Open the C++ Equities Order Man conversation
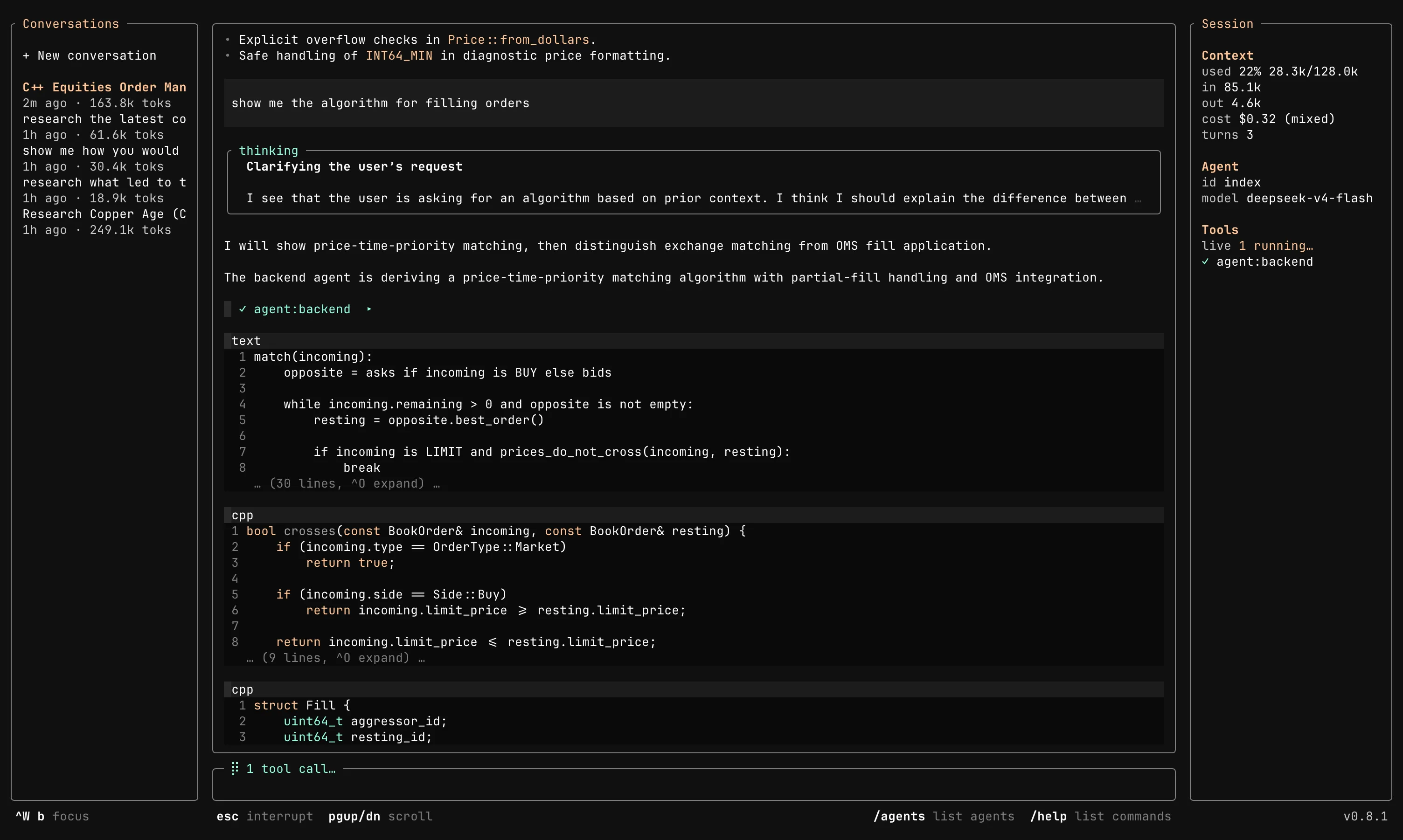The image size is (1403, 840). coord(104,87)
